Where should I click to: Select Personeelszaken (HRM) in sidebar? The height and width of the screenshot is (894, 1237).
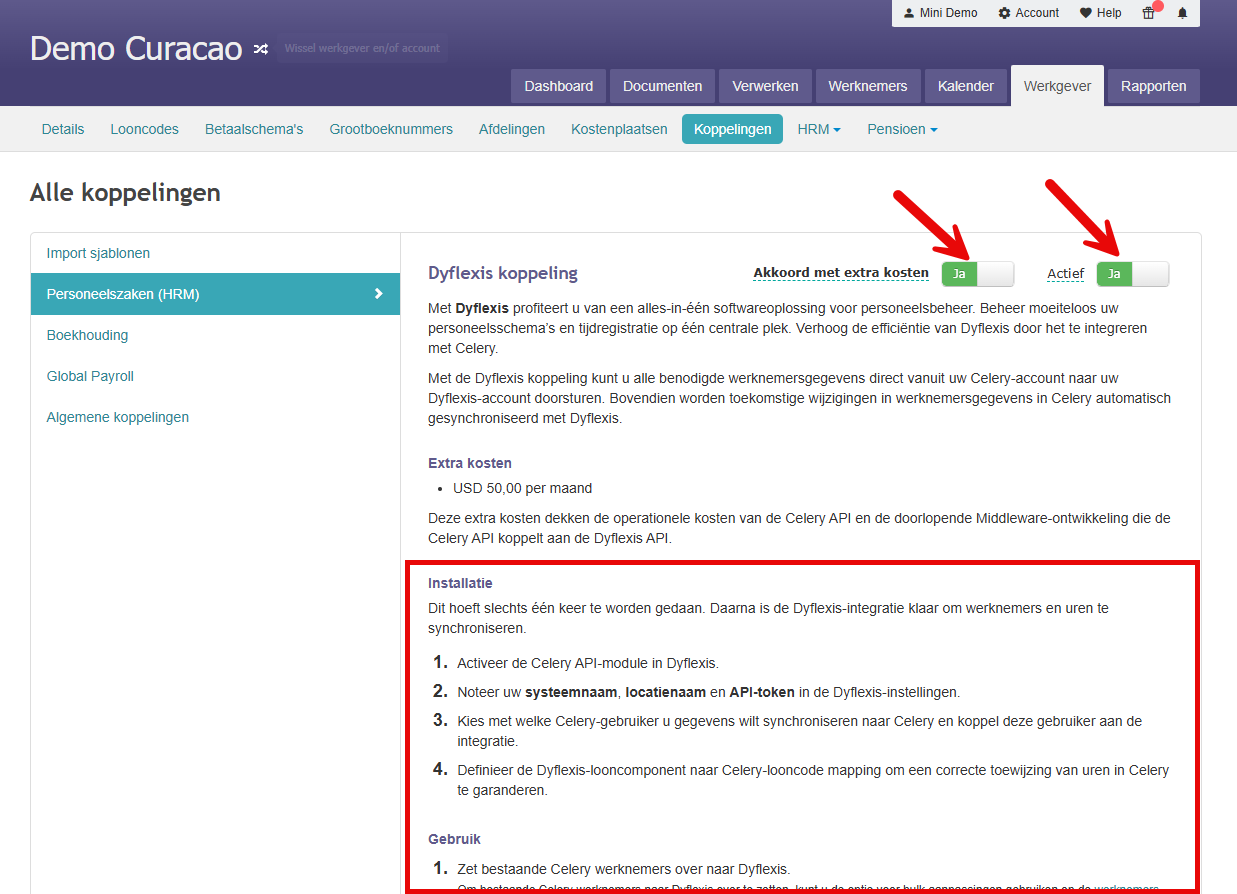(215, 294)
